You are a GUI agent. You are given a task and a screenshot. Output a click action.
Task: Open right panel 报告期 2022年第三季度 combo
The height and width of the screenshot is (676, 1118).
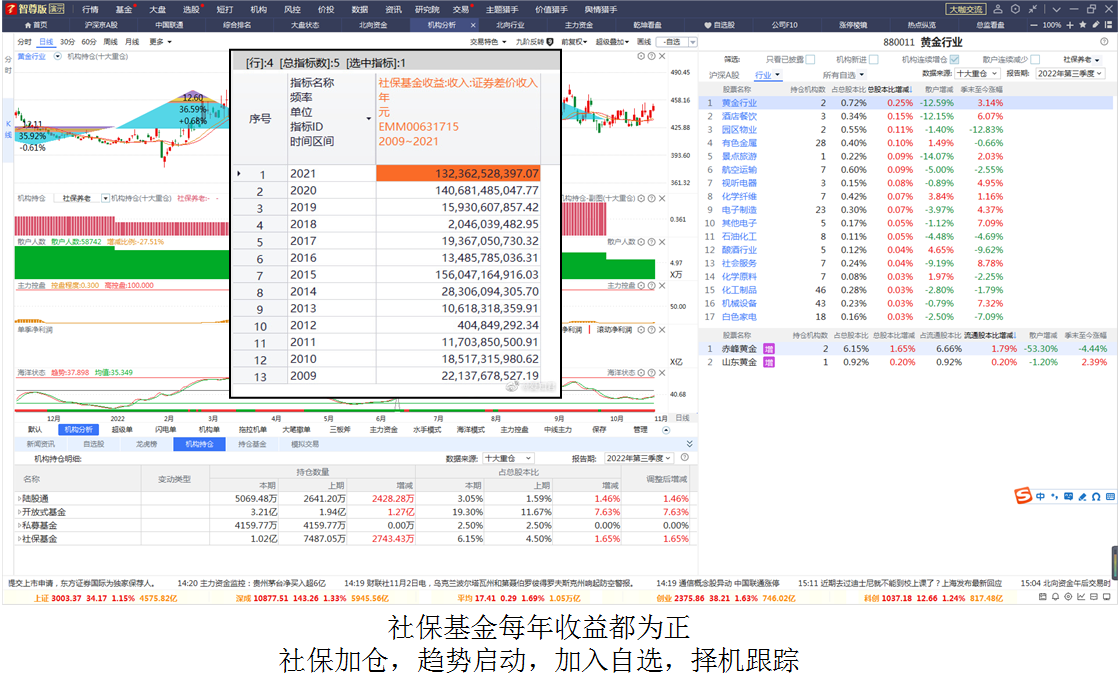click(x=1070, y=73)
